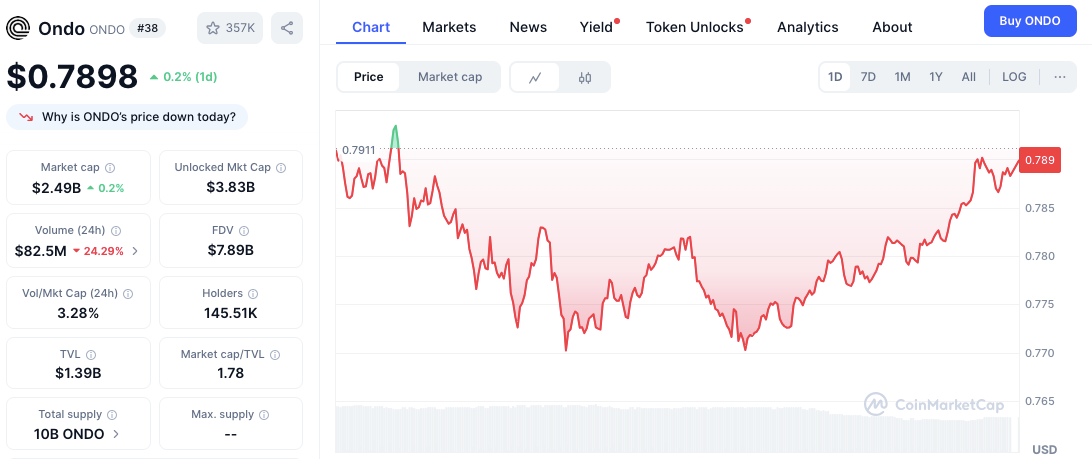Select the Price chart toggle
Viewport: 1092px width, 459px height.
pyautogui.click(x=368, y=77)
